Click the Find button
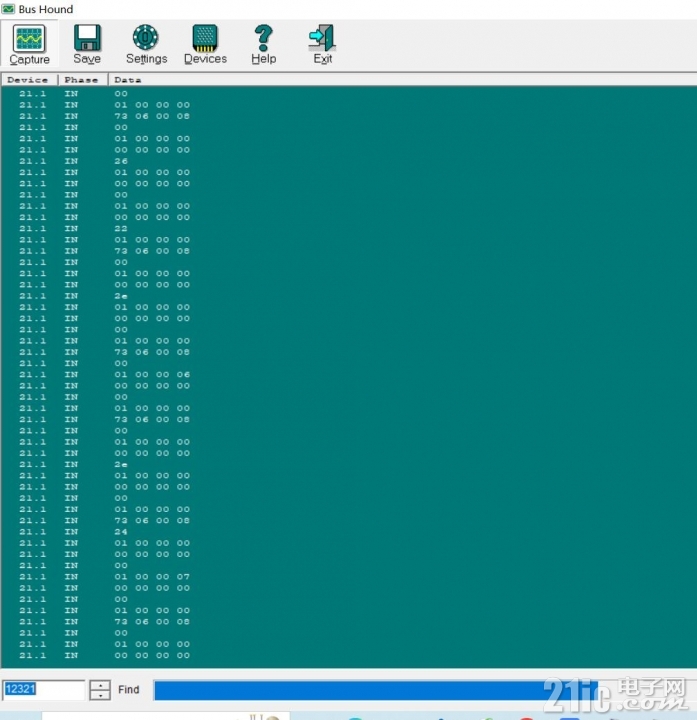This screenshot has height=720, width=697. 129,690
